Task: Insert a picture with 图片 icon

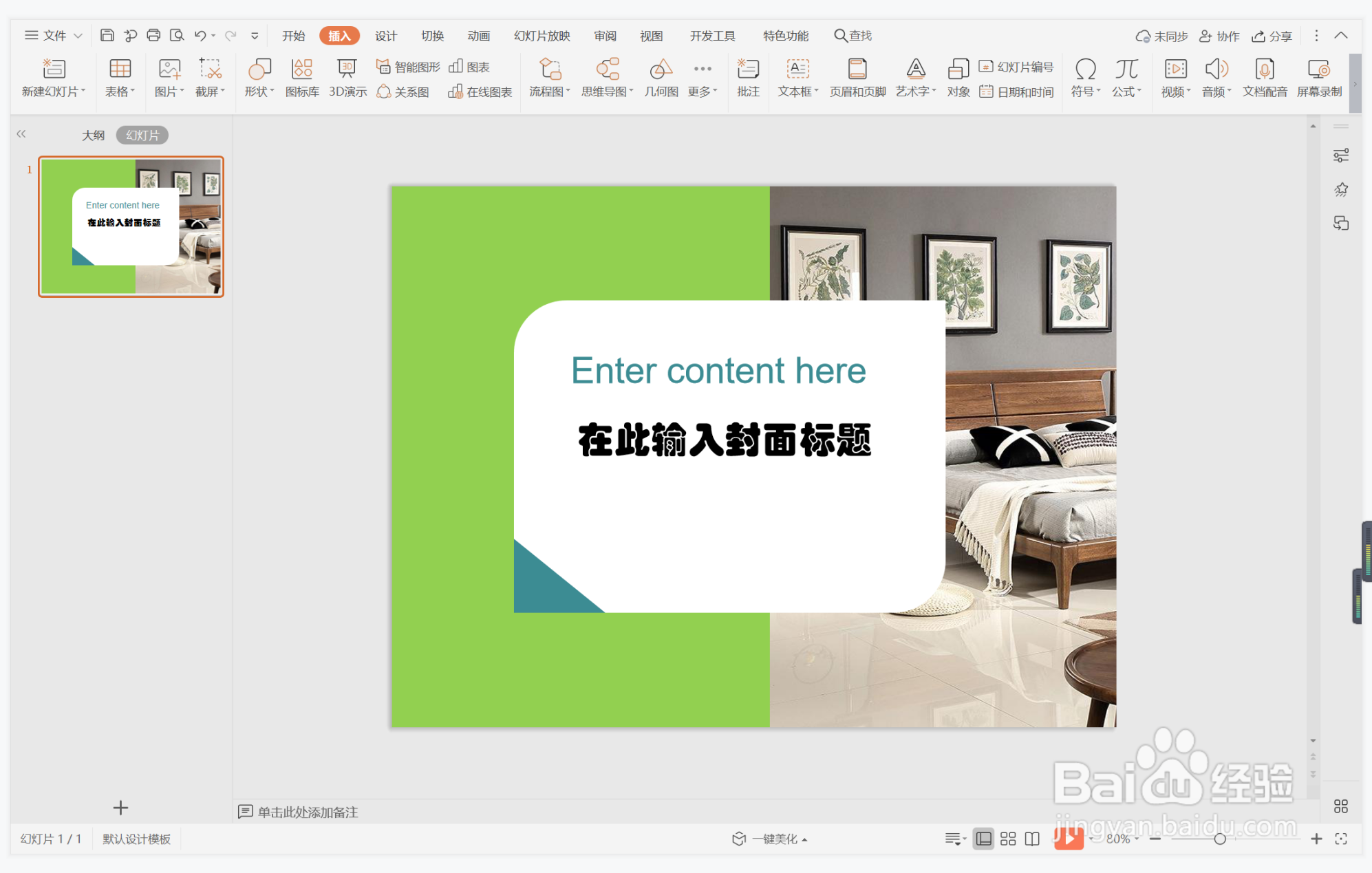Action: point(169,78)
